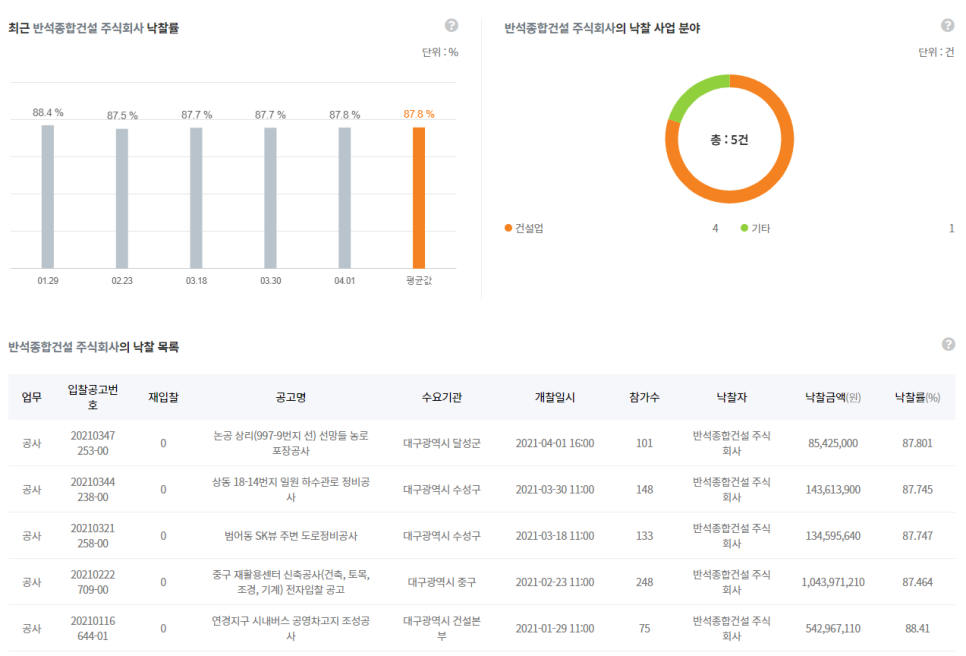966x656 pixels.
Task: Open bid number 20210116644-01
Action: [x=92, y=628]
